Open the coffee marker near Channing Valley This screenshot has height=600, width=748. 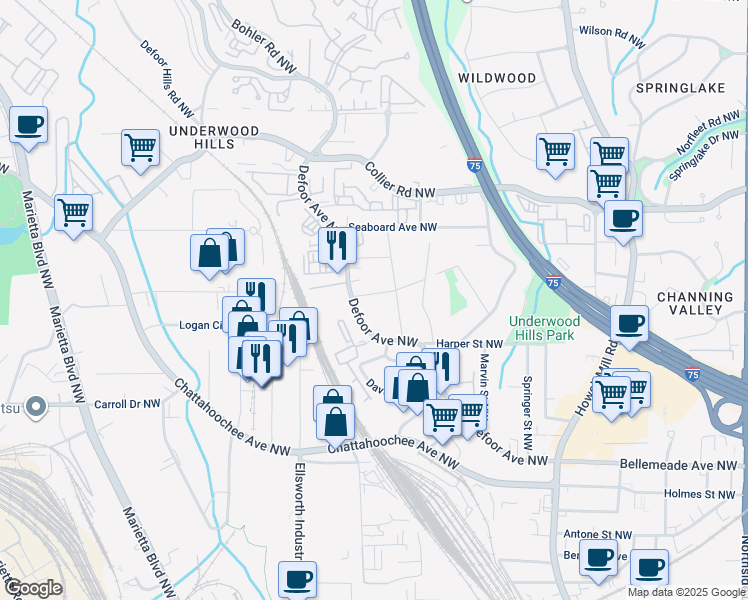(x=629, y=324)
